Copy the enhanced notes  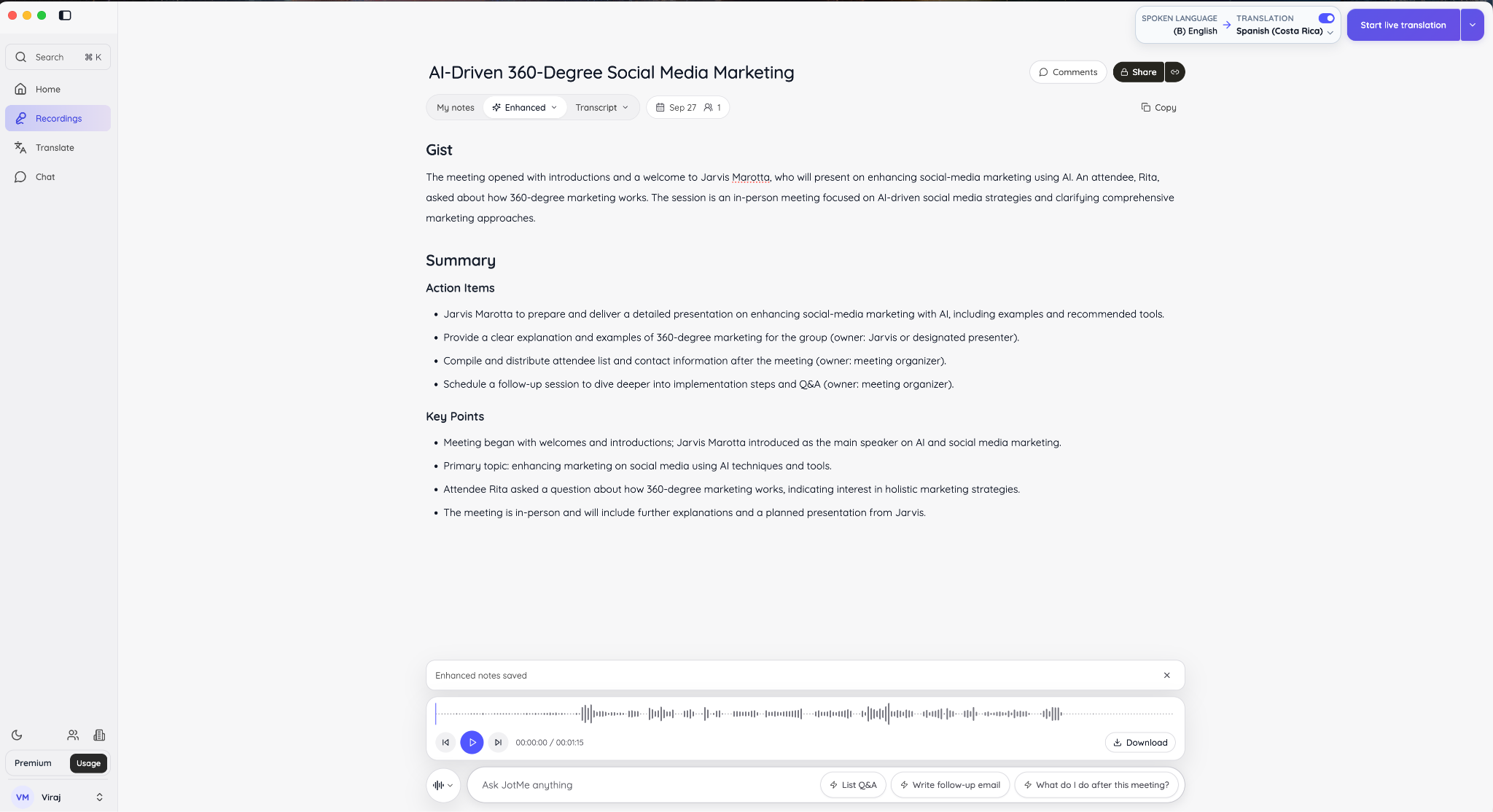tap(1158, 107)
